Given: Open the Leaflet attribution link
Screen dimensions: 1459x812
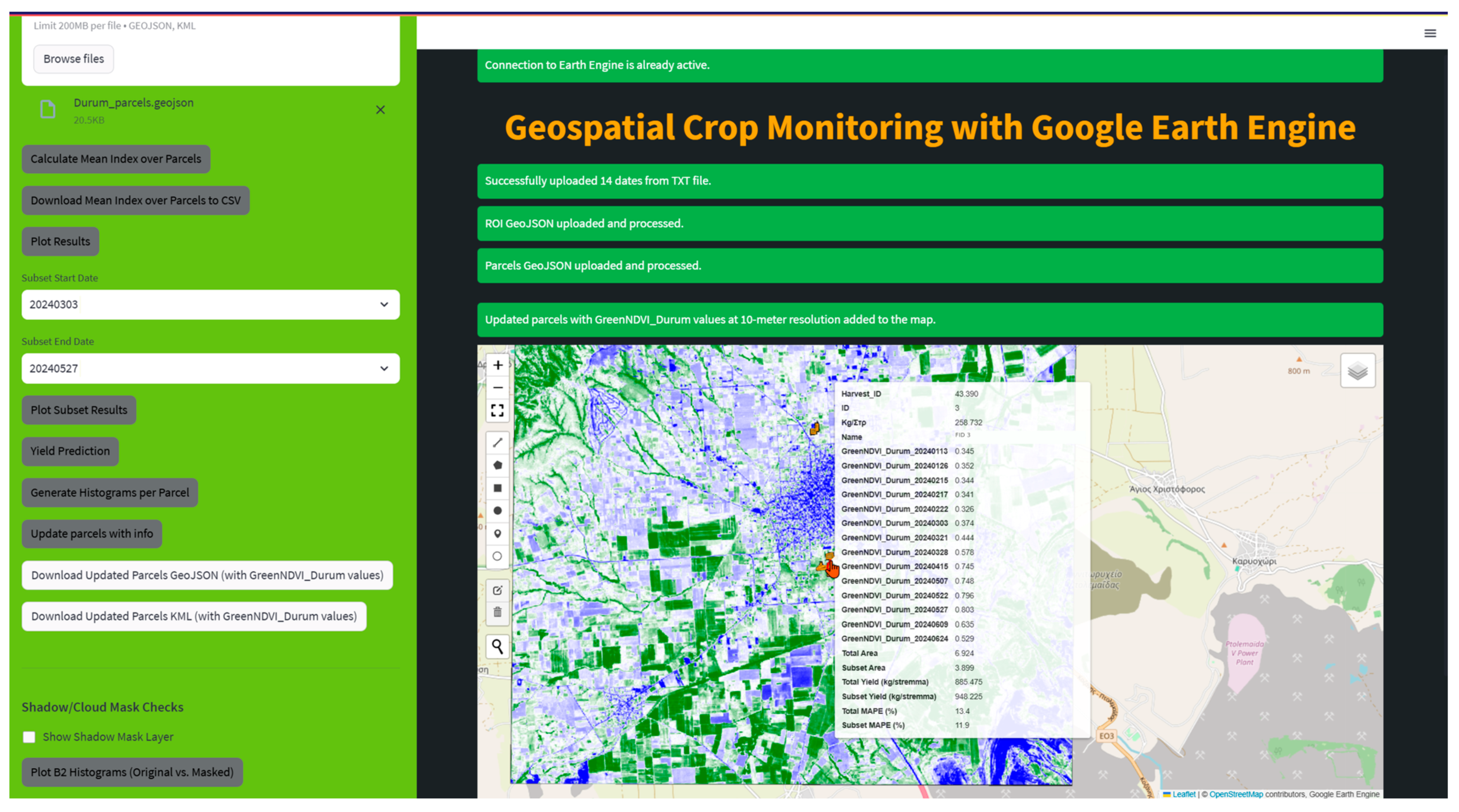Looking at the screenshot, I should point(1183,794).
